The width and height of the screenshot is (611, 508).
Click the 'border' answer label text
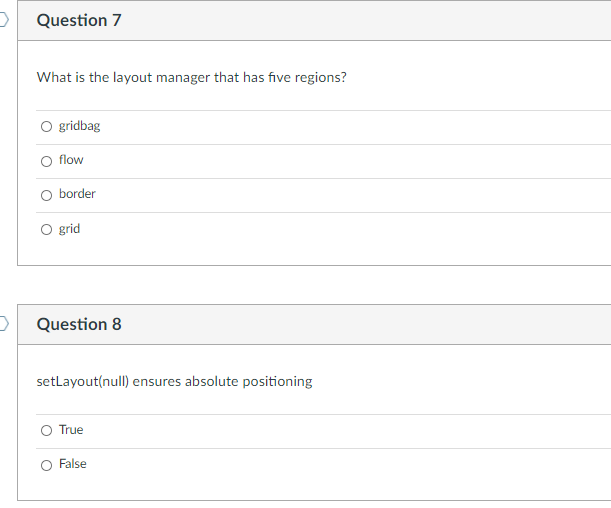tap(77, 194)
